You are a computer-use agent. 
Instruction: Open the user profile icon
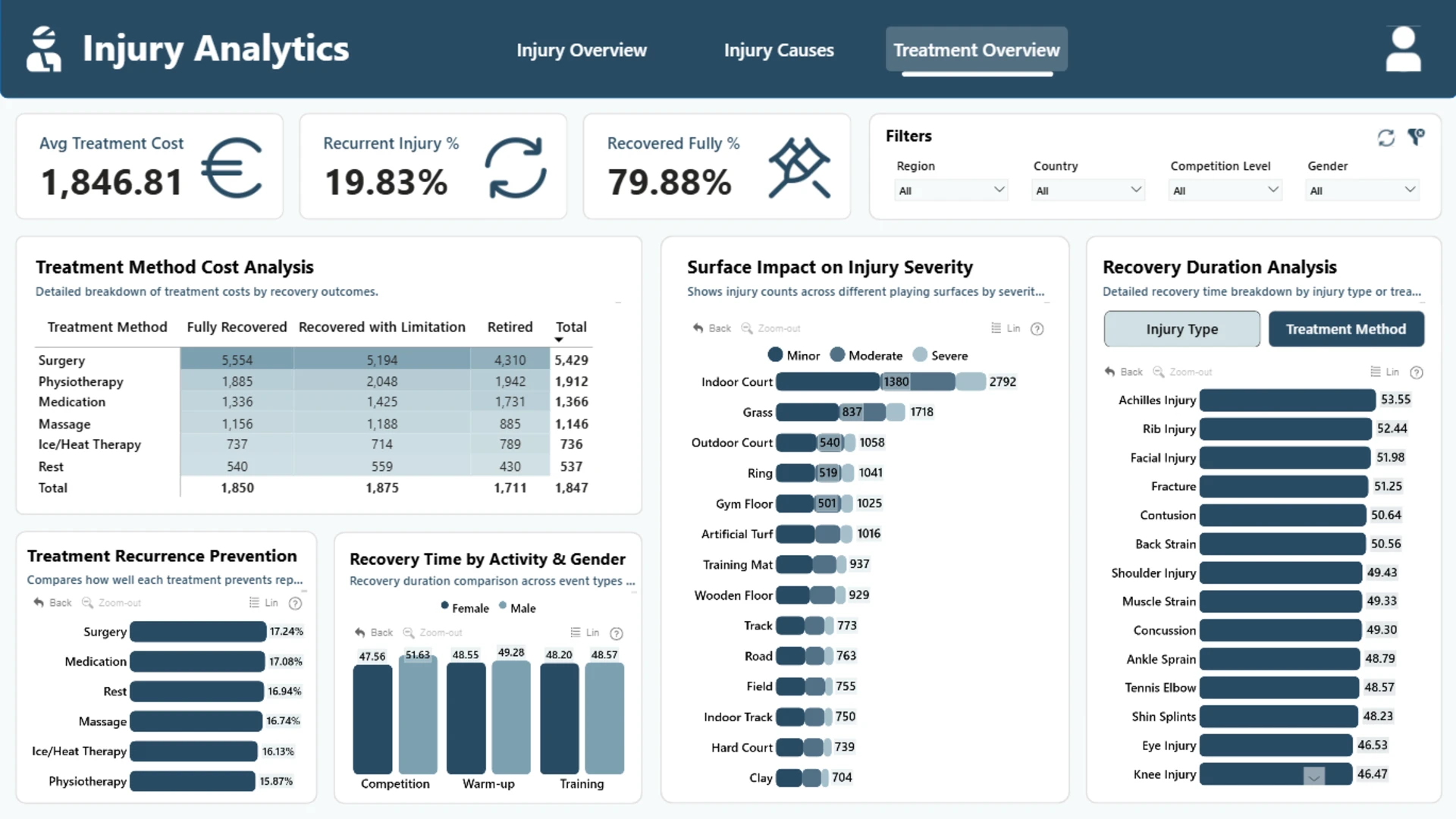pyautogui.click(x=1403, y=49)
